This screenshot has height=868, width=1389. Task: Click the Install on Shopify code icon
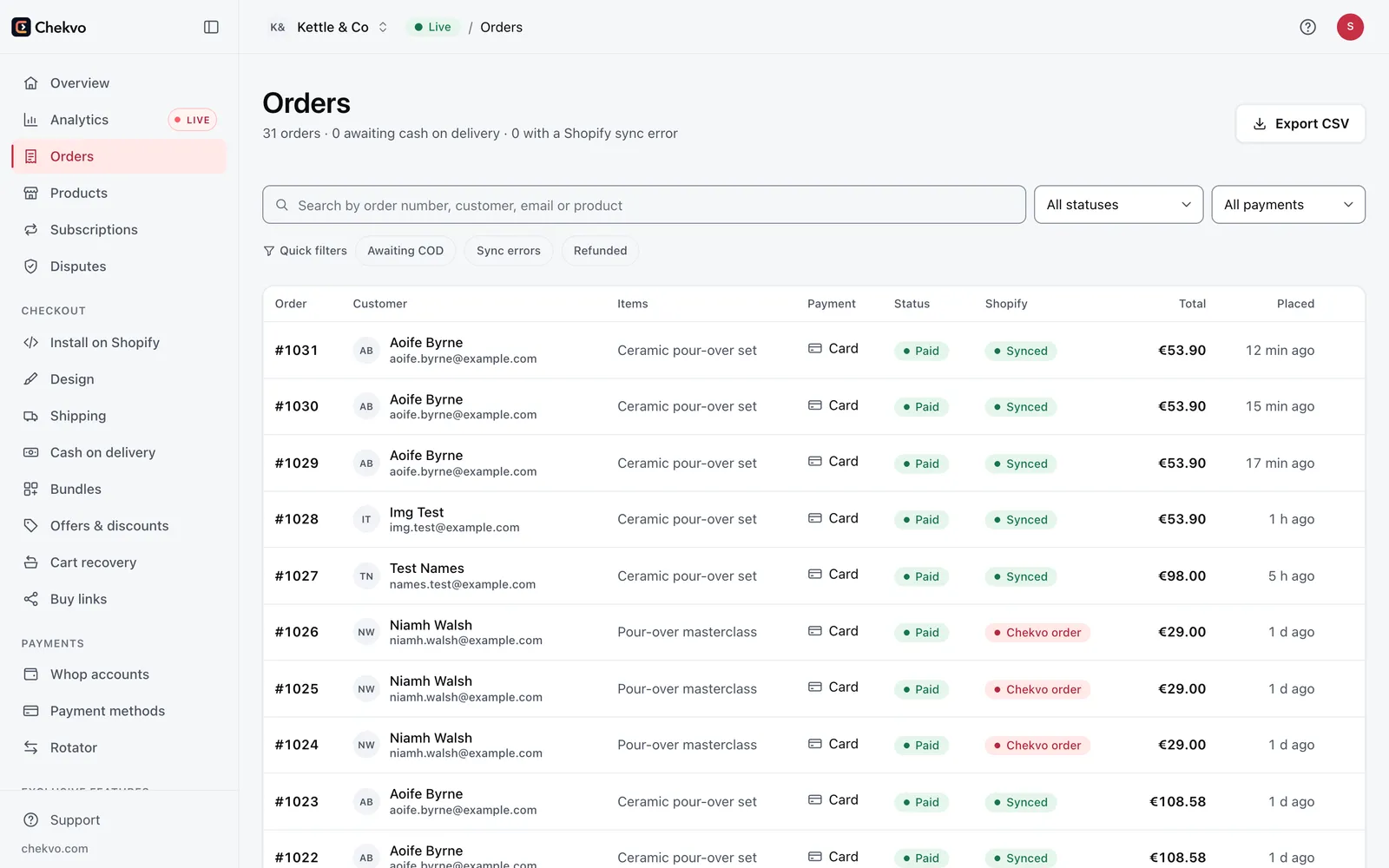[31, 343]
